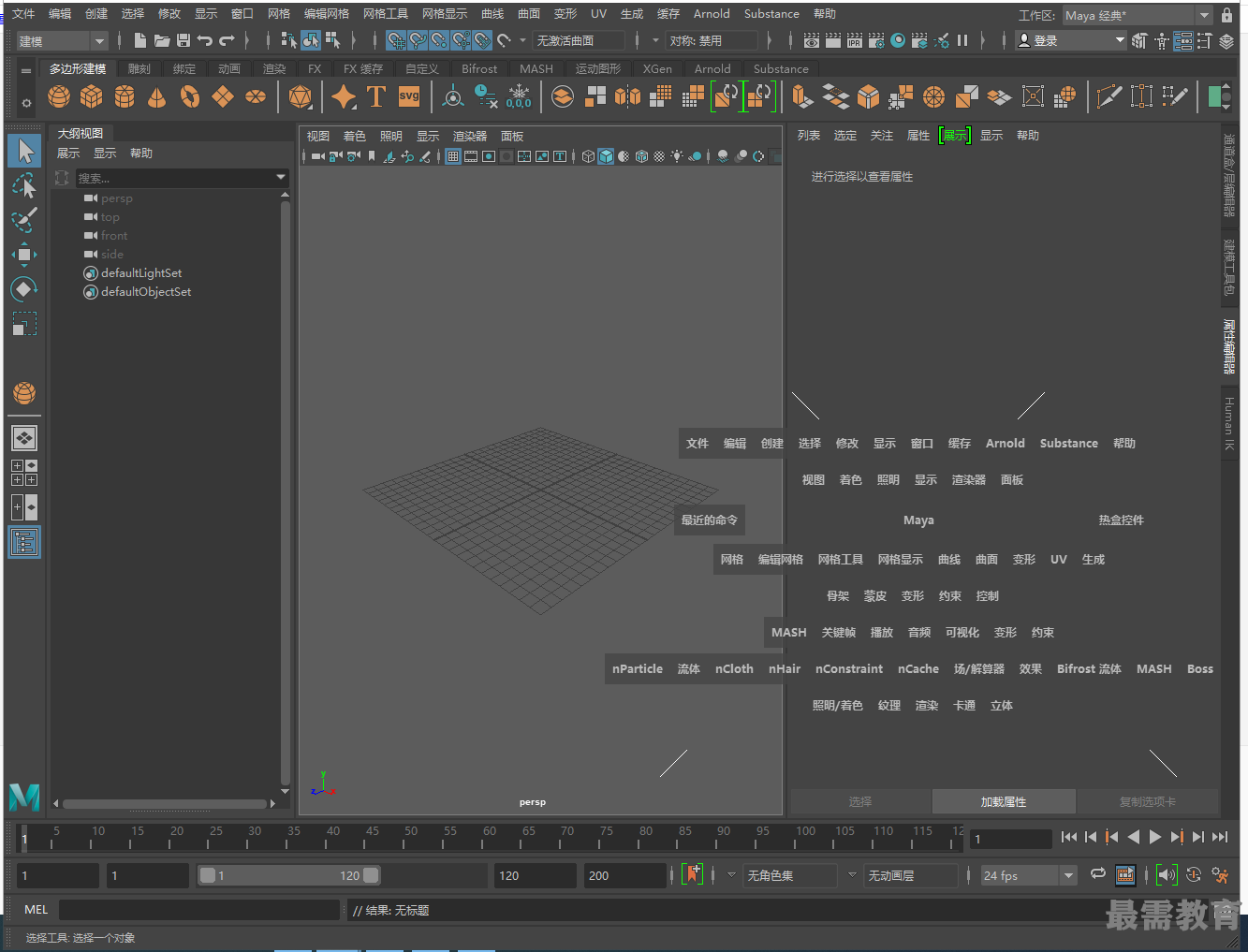The width and height of the screenshot is (1248, 952).
Task: Click the Outliner search field
Action: (x=175, y=178)
